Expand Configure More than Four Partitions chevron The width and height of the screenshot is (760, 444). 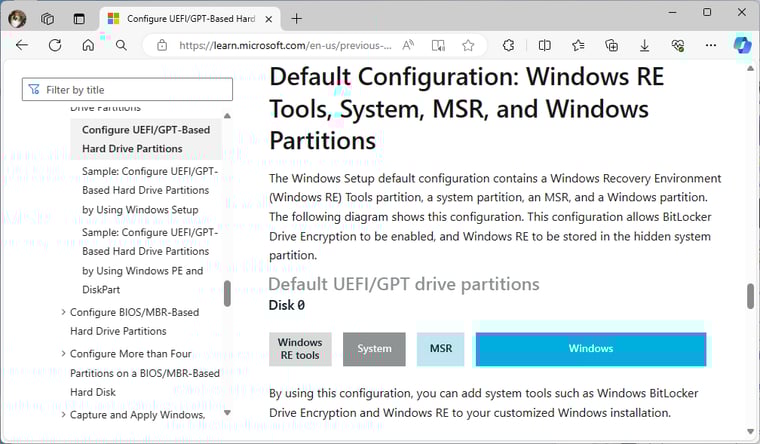tap(63, 353)
